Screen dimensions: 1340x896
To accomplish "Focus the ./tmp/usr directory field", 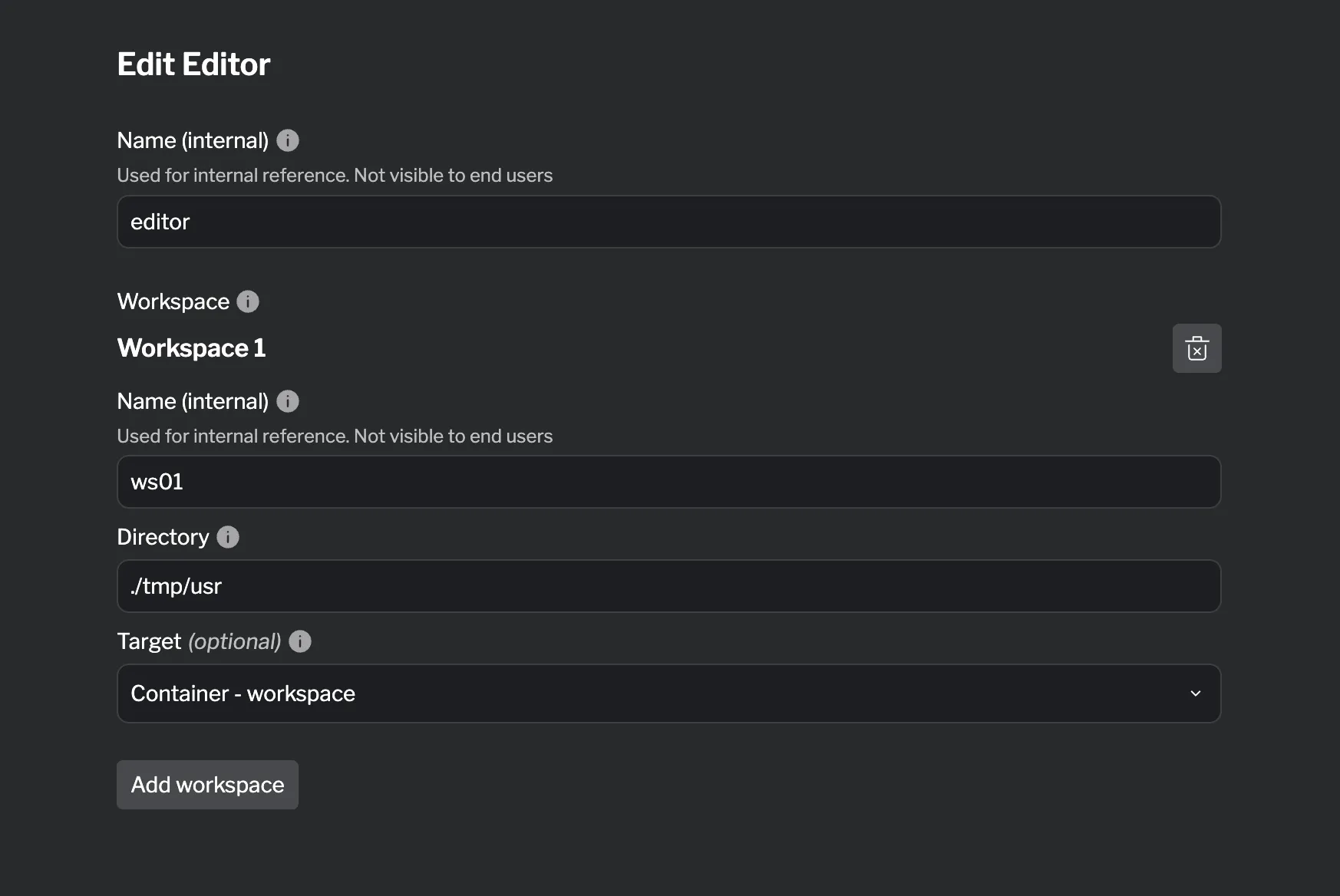I will [668, 586].
